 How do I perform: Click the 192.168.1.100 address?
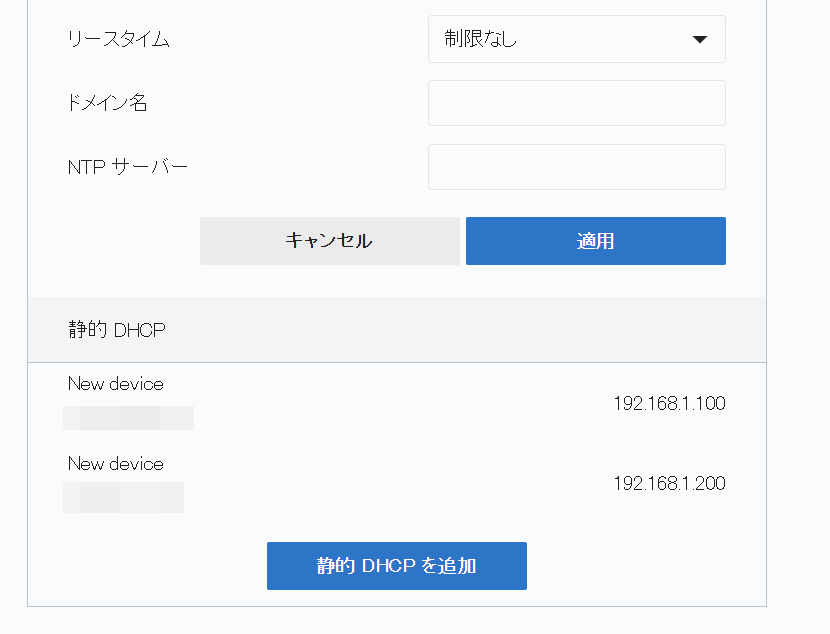669,404
